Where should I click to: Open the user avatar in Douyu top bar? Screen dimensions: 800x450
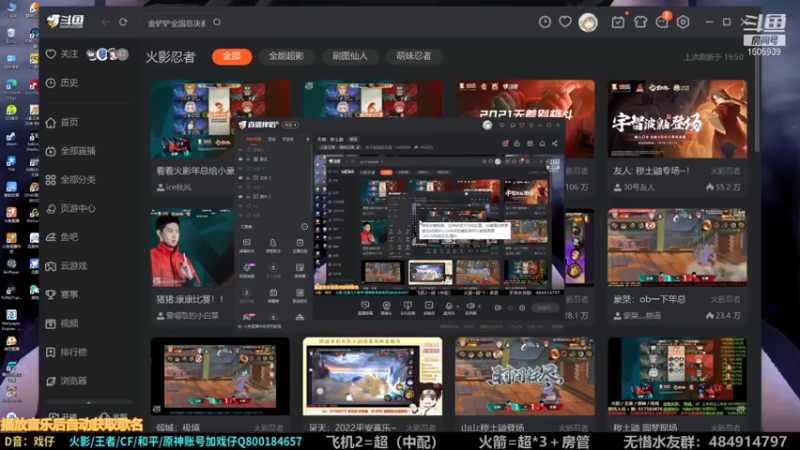pyautogui.click(x=588, y=22)
